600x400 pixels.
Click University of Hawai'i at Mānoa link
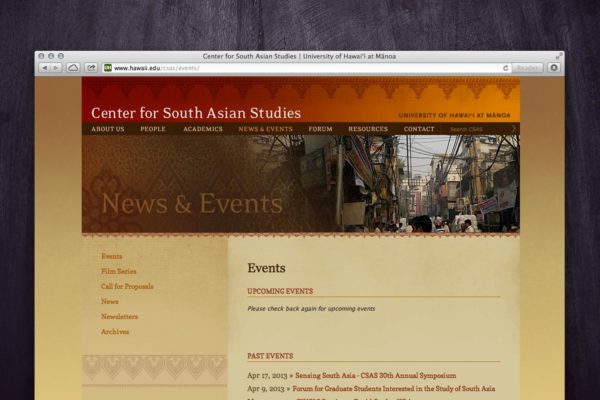(454, 115)
